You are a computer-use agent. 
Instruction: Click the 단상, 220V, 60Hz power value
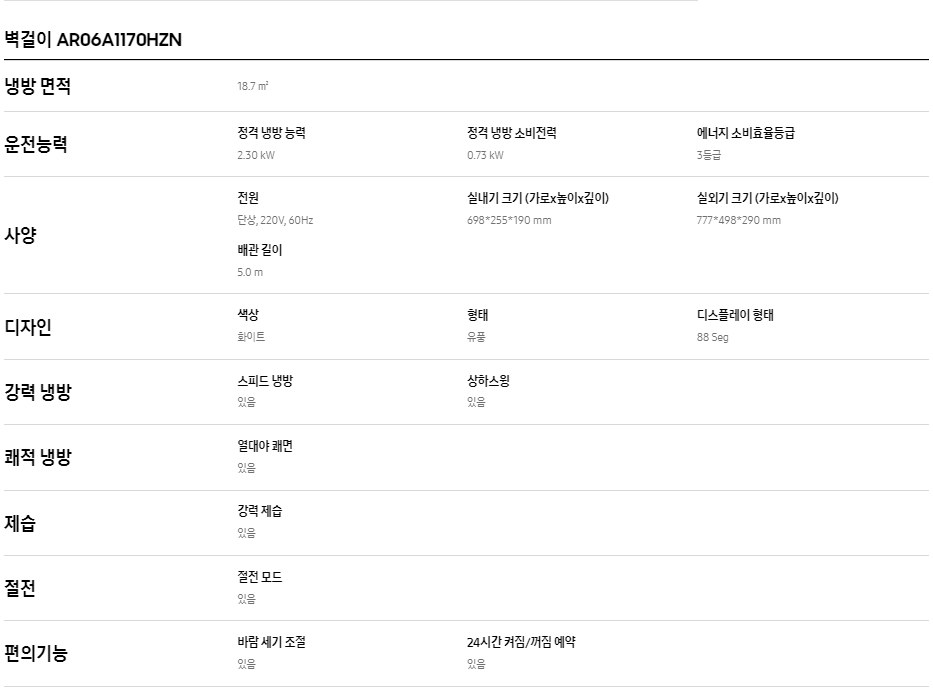[x=275, y=220]
